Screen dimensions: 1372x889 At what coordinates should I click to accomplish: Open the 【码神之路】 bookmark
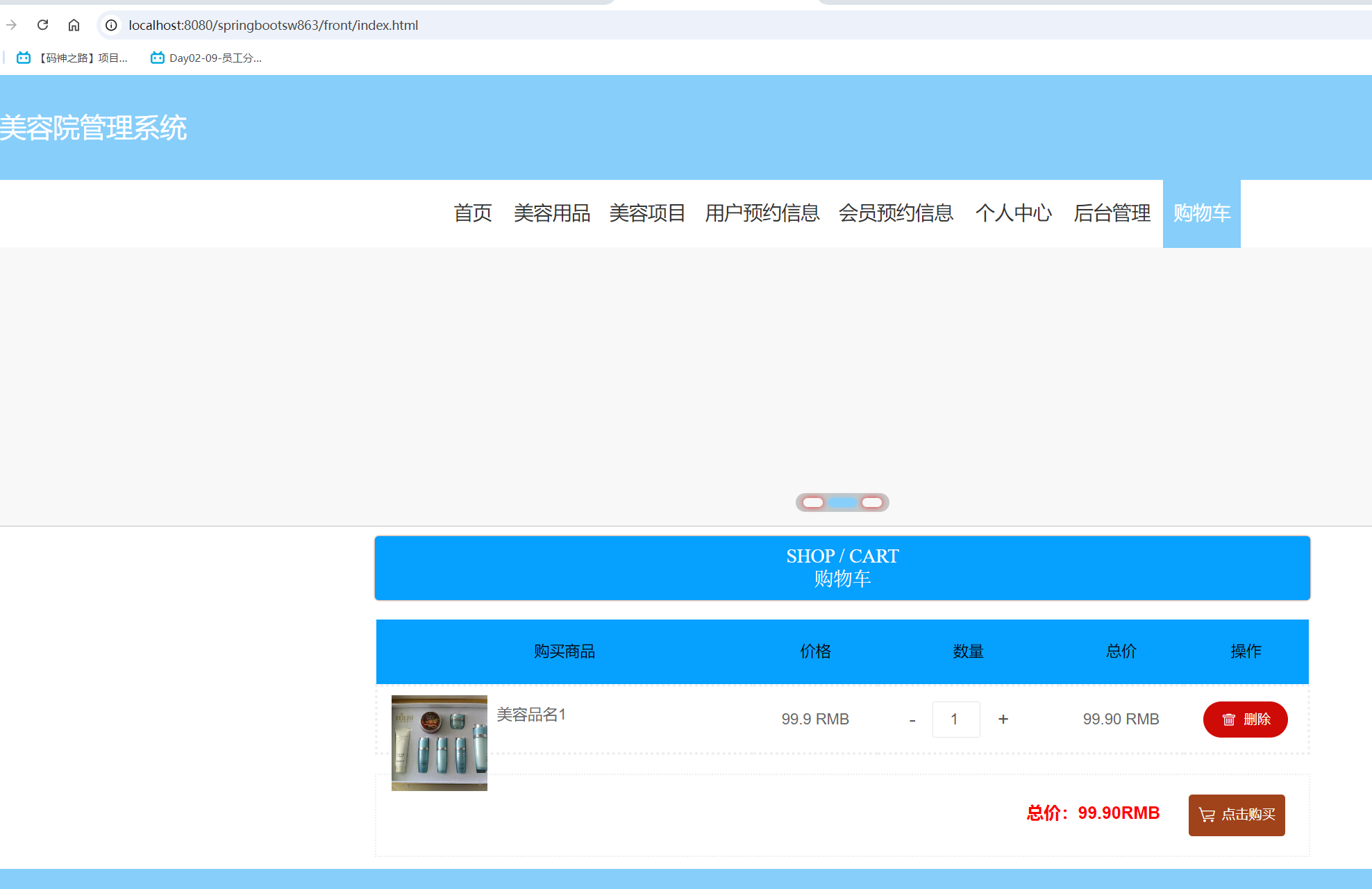point(72,58)
